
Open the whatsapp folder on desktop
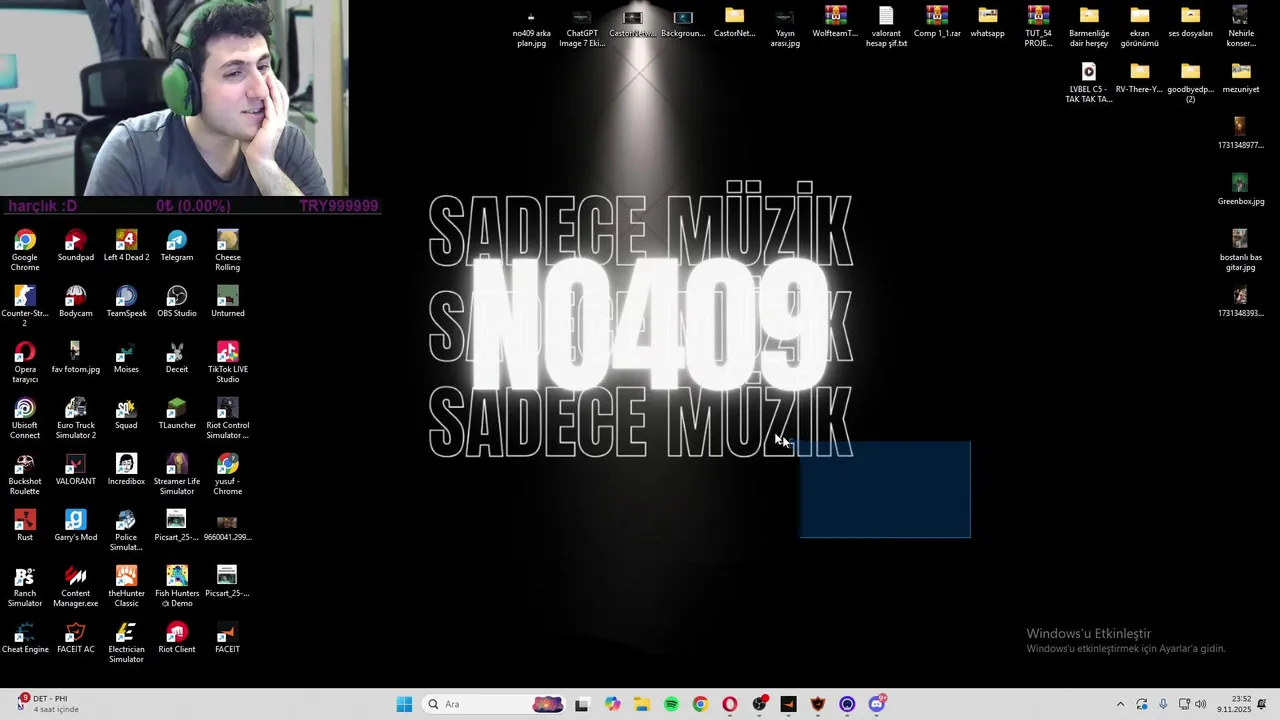(987, 22)
